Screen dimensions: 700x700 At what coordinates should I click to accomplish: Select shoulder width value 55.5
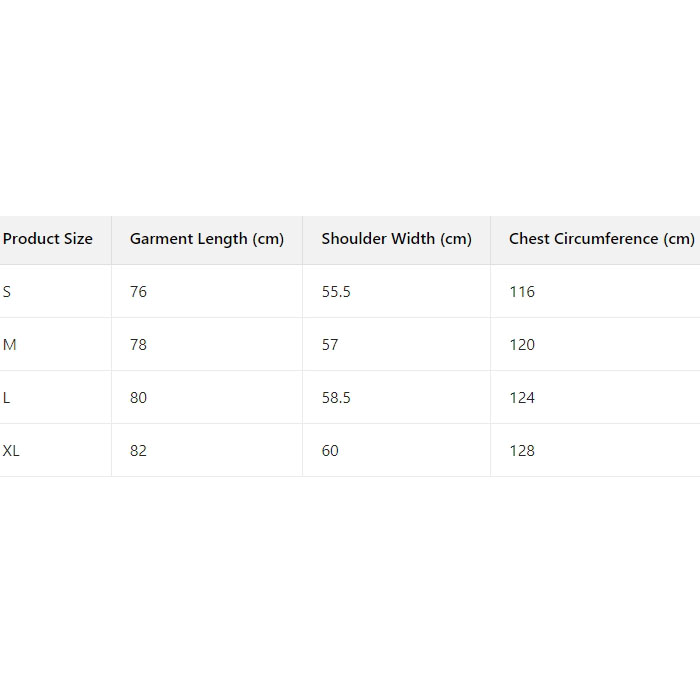[x=336, y=292]
